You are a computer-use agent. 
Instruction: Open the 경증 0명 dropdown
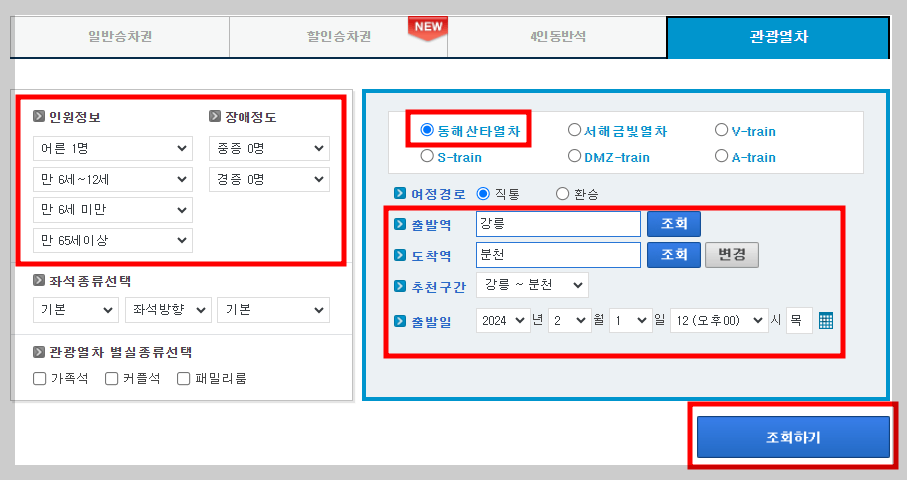pyautogui.click(x=270, y=179)
